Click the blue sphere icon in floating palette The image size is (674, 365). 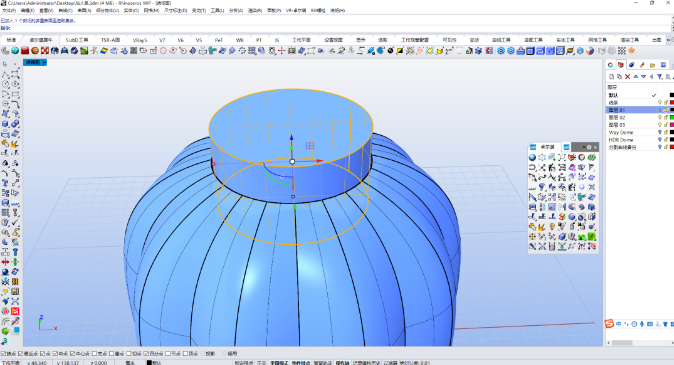532,157
